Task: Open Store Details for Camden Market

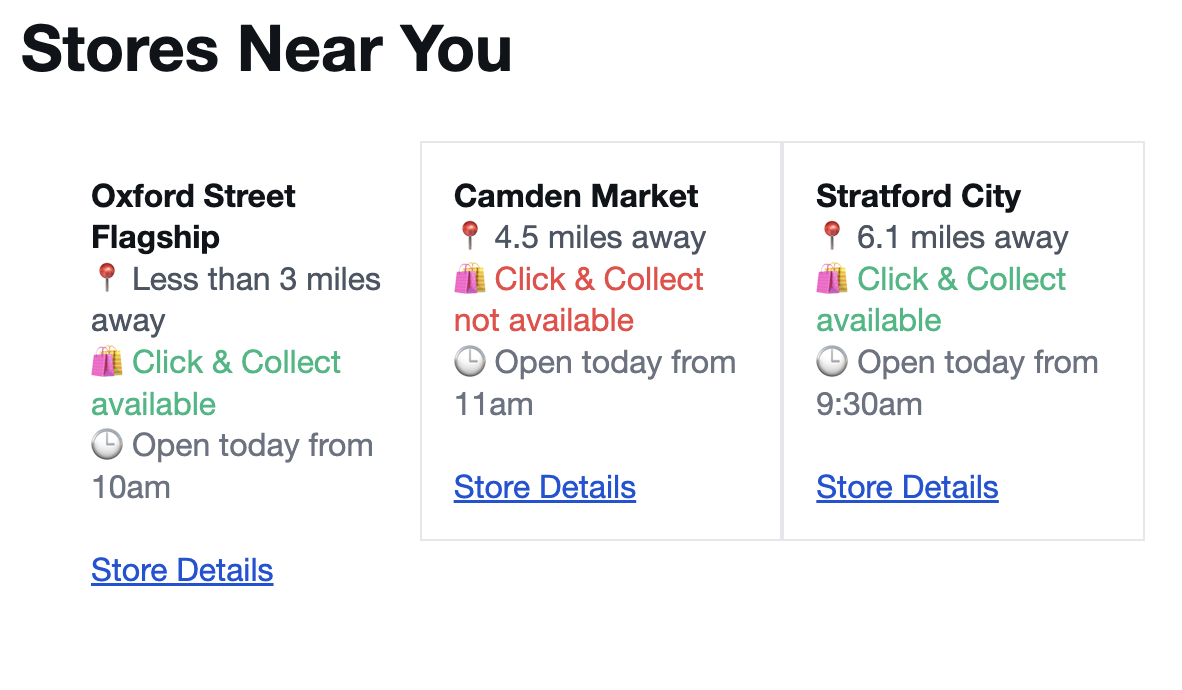Action: point(545,487)
